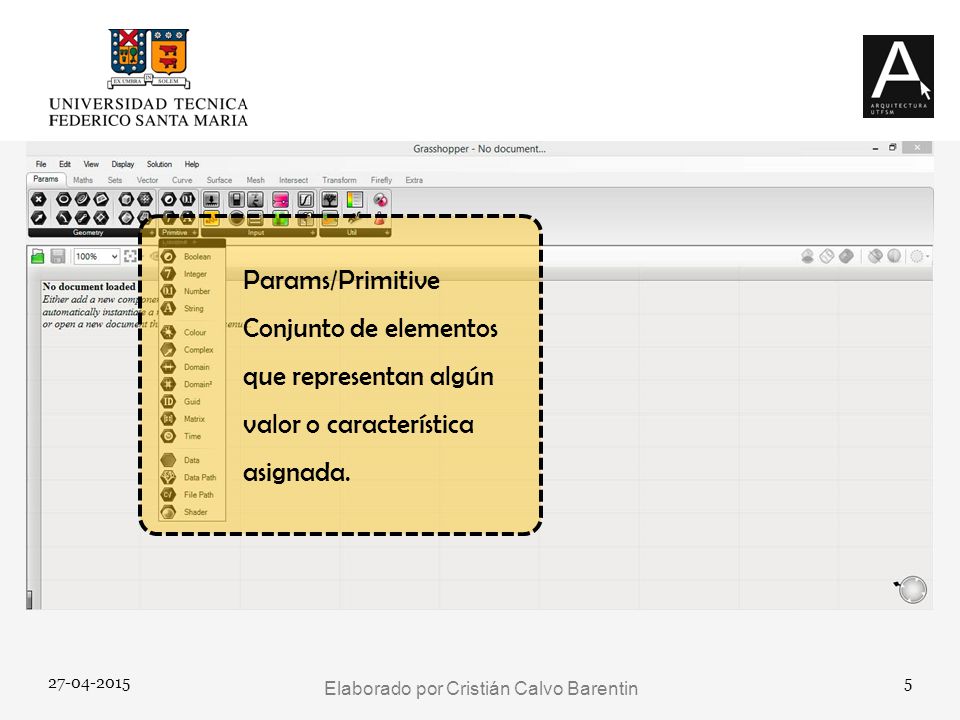Image resolution: width=960 pixels, height=720 pixels.
Task: Expand the Primitive panel with its plus
Action: [194, 233]
